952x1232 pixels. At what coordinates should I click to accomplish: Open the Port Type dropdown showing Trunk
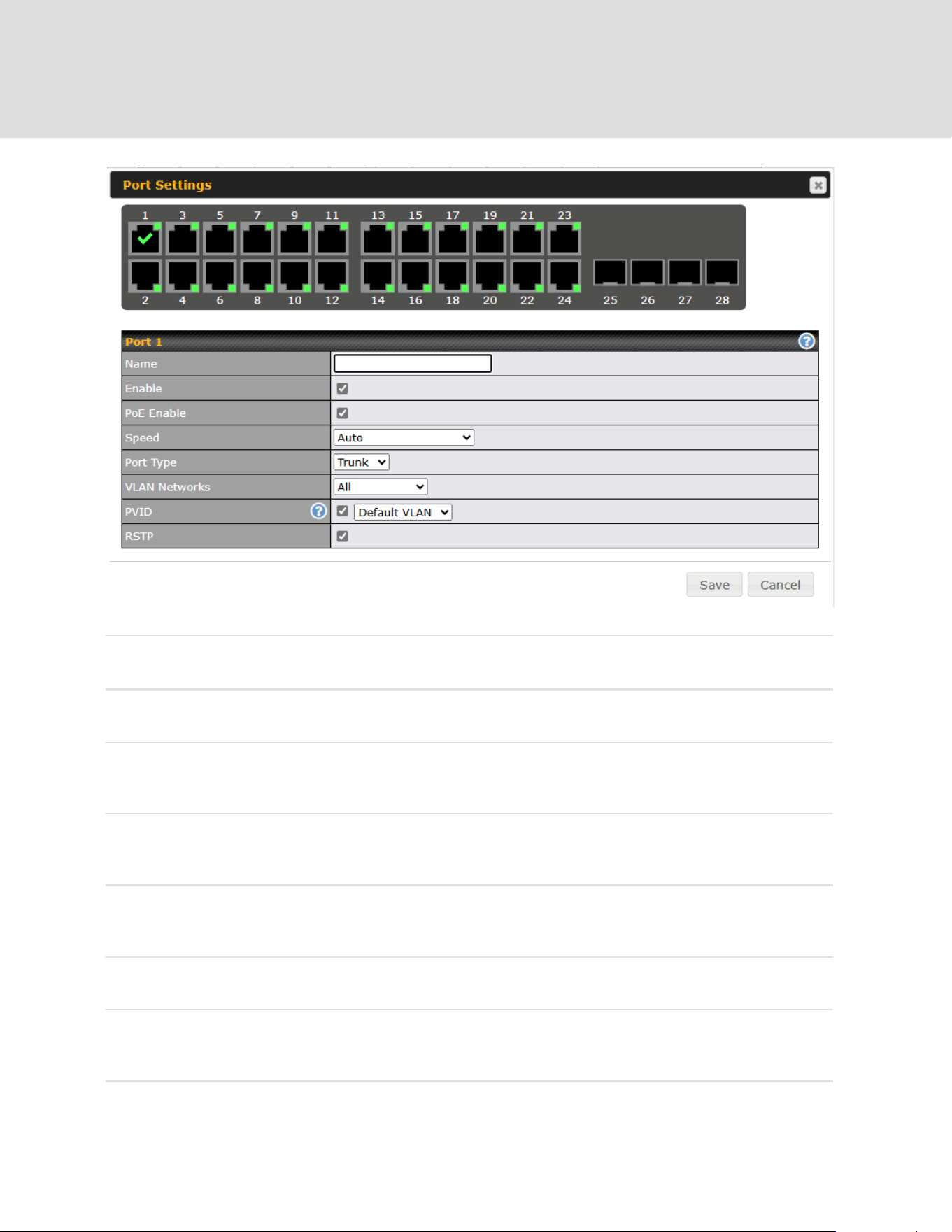click(x=361, y=462)
